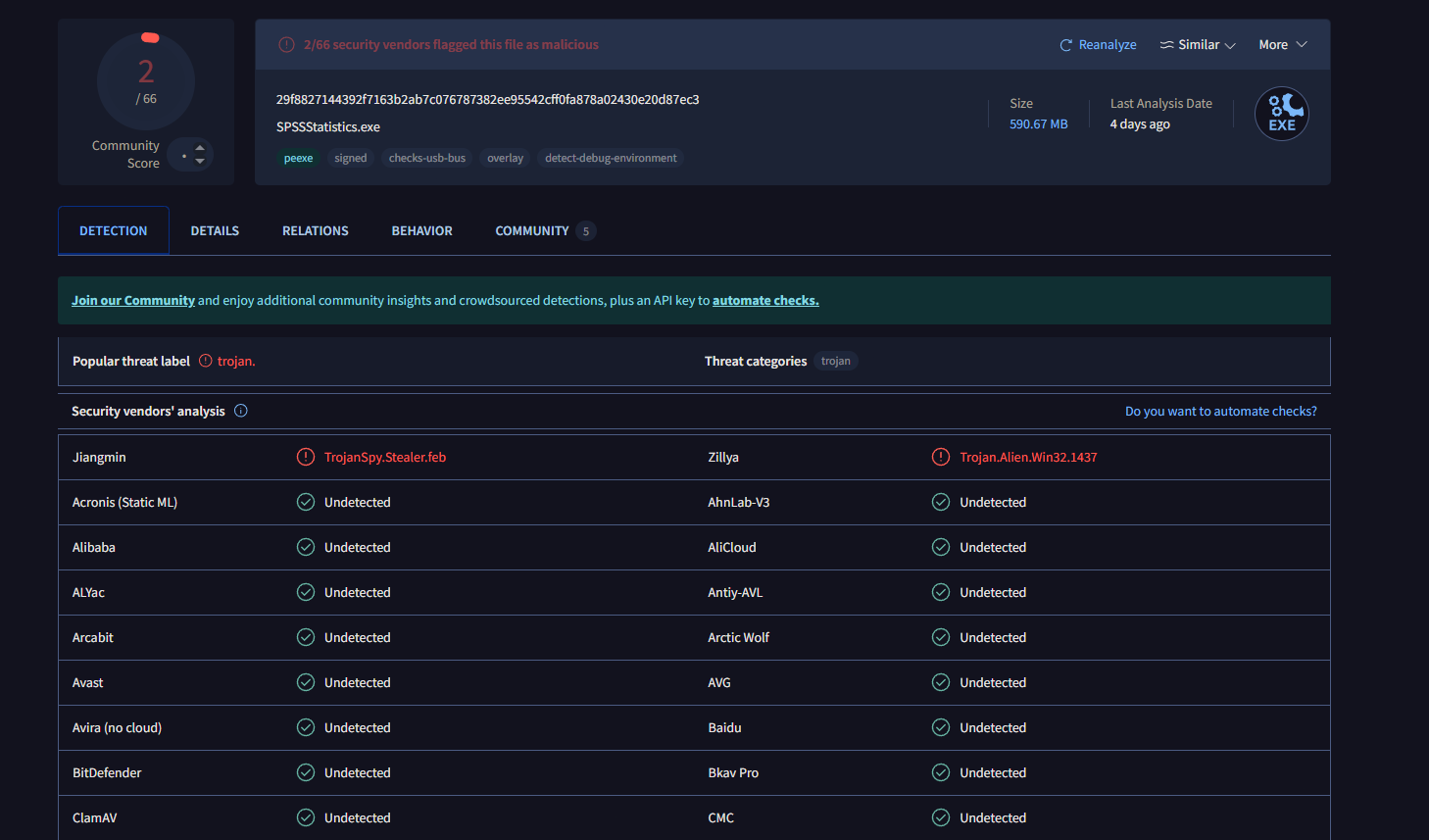Click the BitDefender vendor name

[107, 772]
